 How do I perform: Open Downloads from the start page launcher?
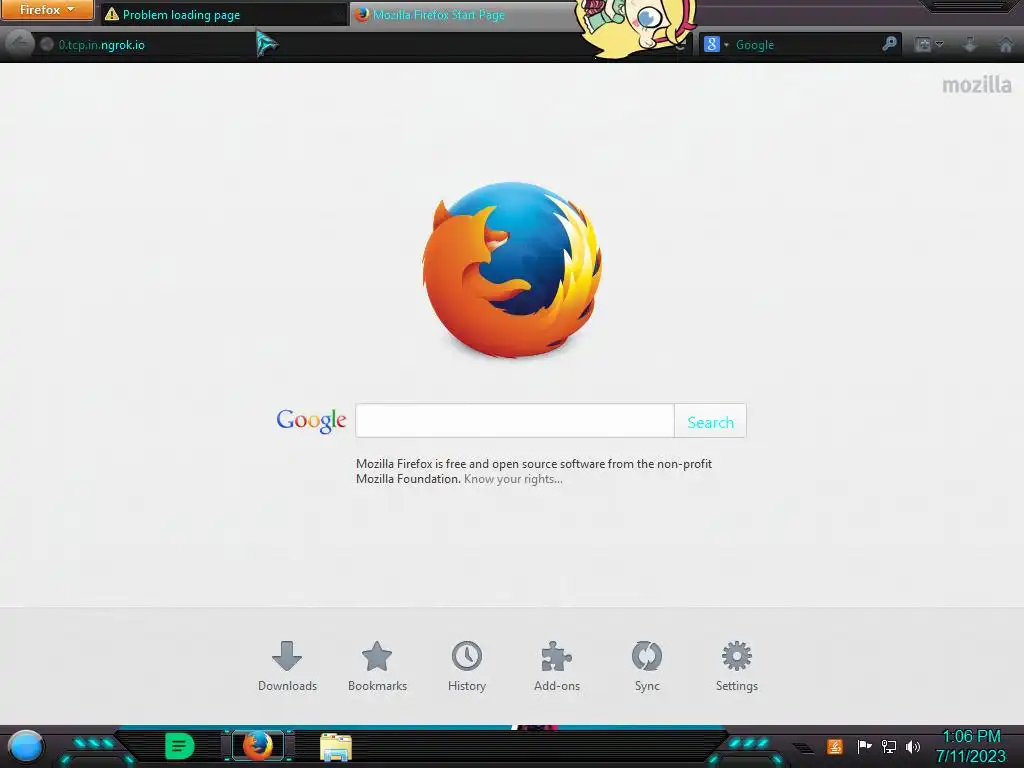(287, 666)
